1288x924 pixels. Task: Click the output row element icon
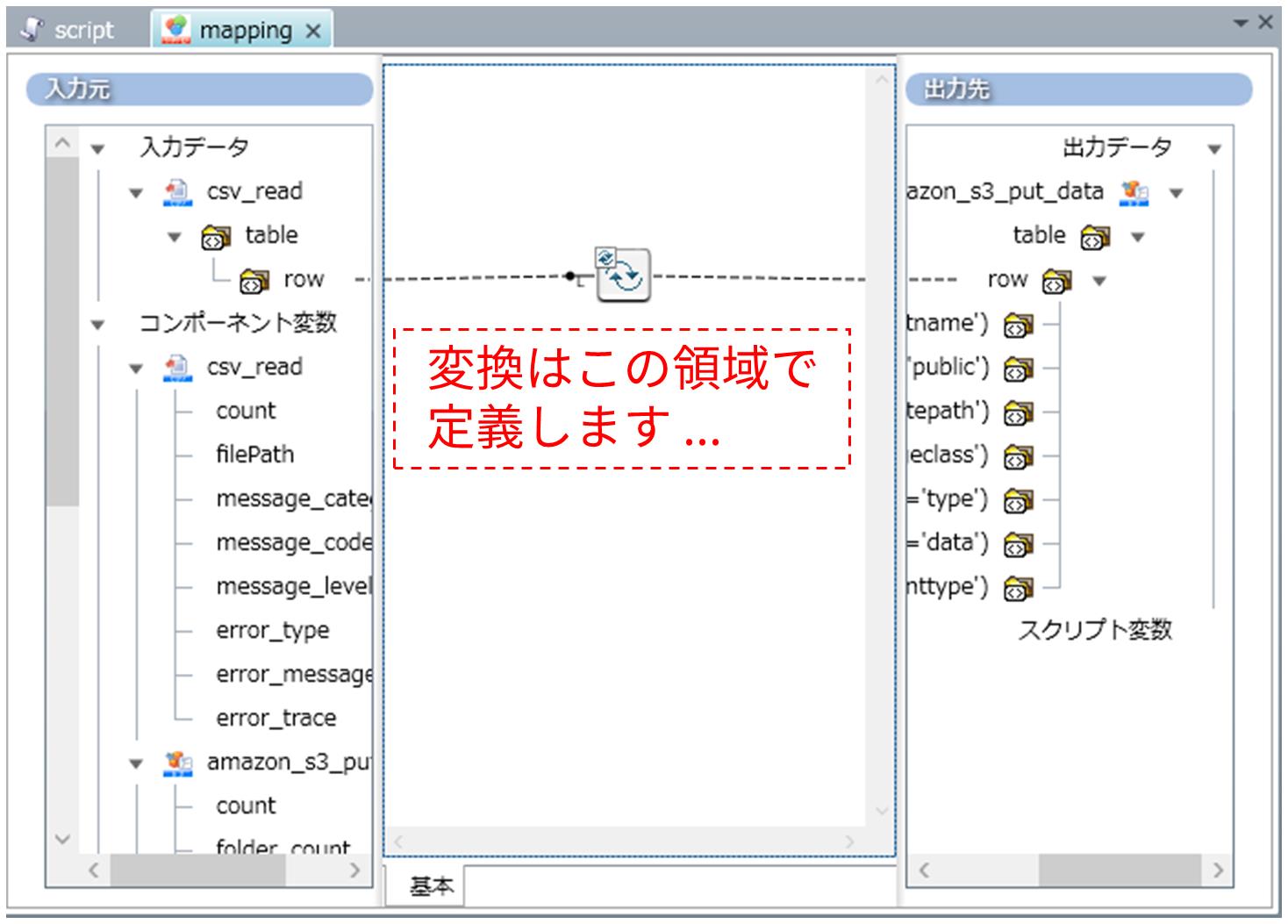point(1056,281)
